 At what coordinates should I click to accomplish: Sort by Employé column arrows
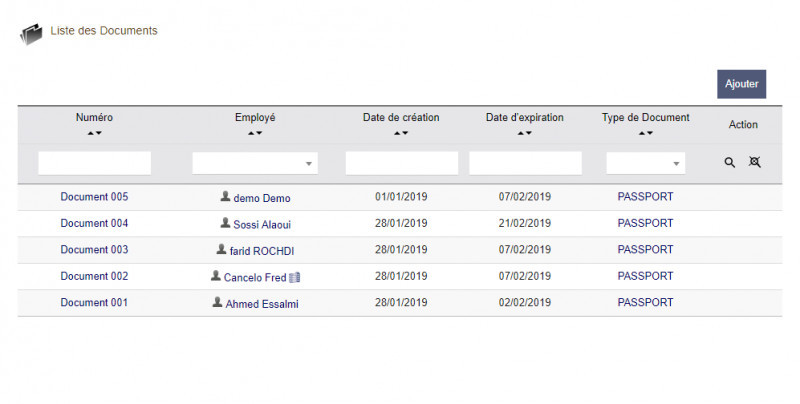point(255,133)
